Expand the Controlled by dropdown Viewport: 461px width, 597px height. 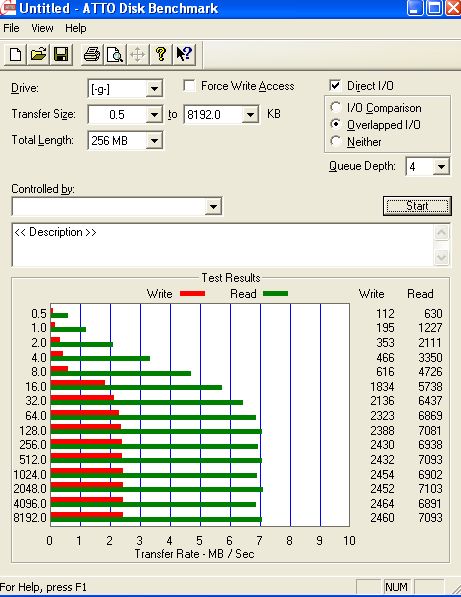click(213, 207)
